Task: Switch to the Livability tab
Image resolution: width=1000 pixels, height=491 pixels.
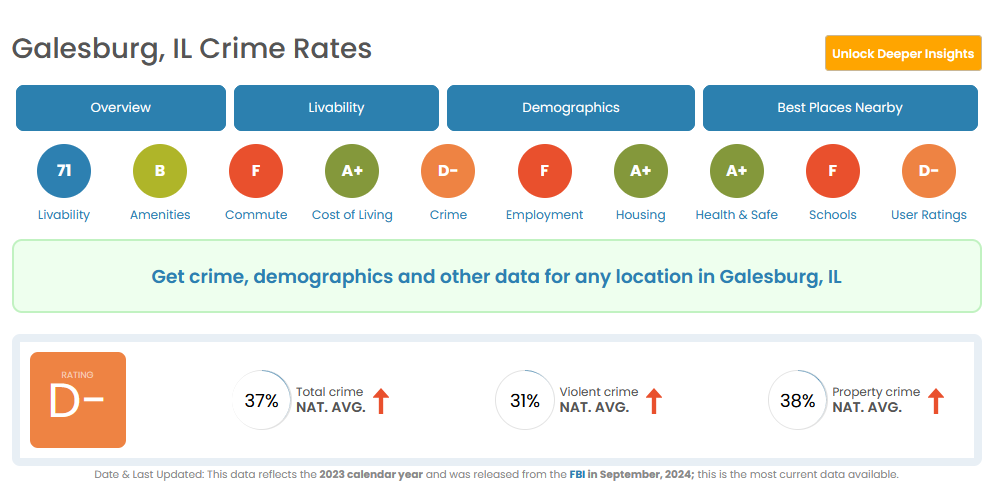Action: coord(336,108)
